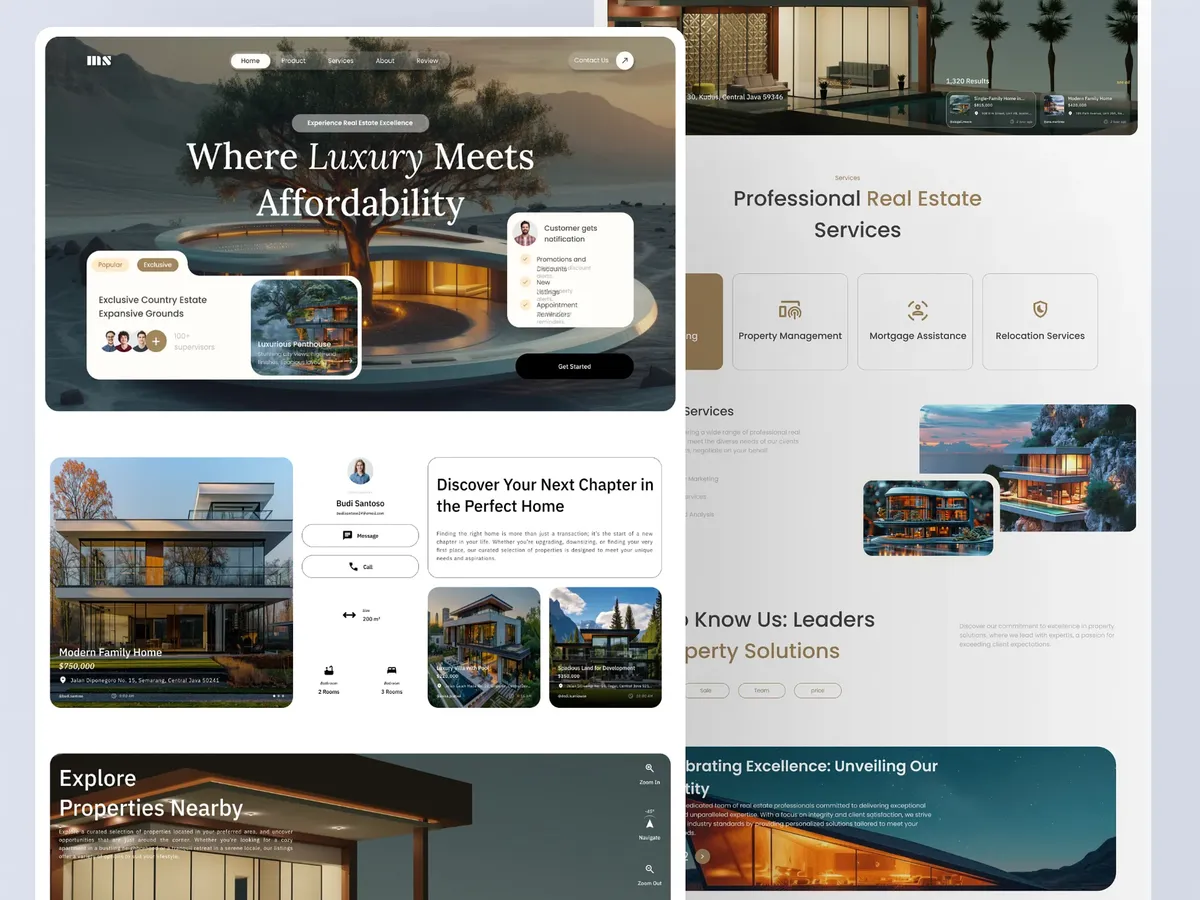Open the Services nav item
The image size is (1200, 900).
tap(341, 61)
